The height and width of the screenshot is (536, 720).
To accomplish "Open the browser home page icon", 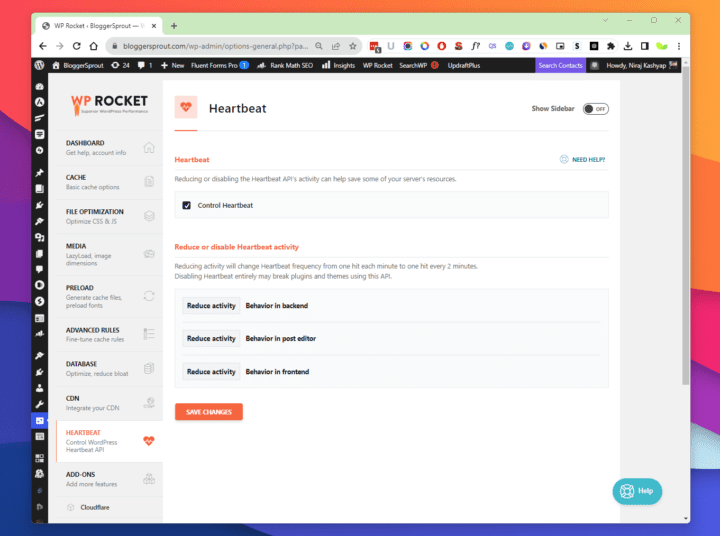I will [x=94, y=46].
